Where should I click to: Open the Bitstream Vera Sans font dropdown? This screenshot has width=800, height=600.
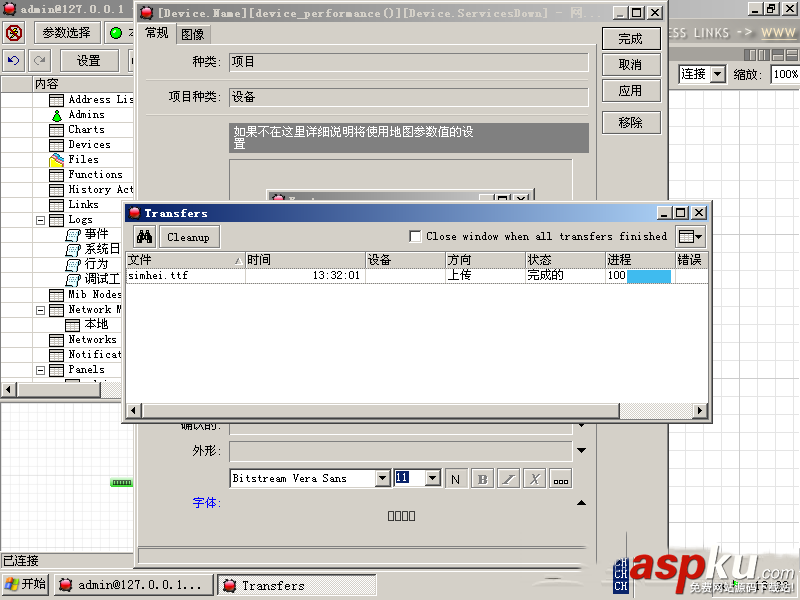point(383,478)
